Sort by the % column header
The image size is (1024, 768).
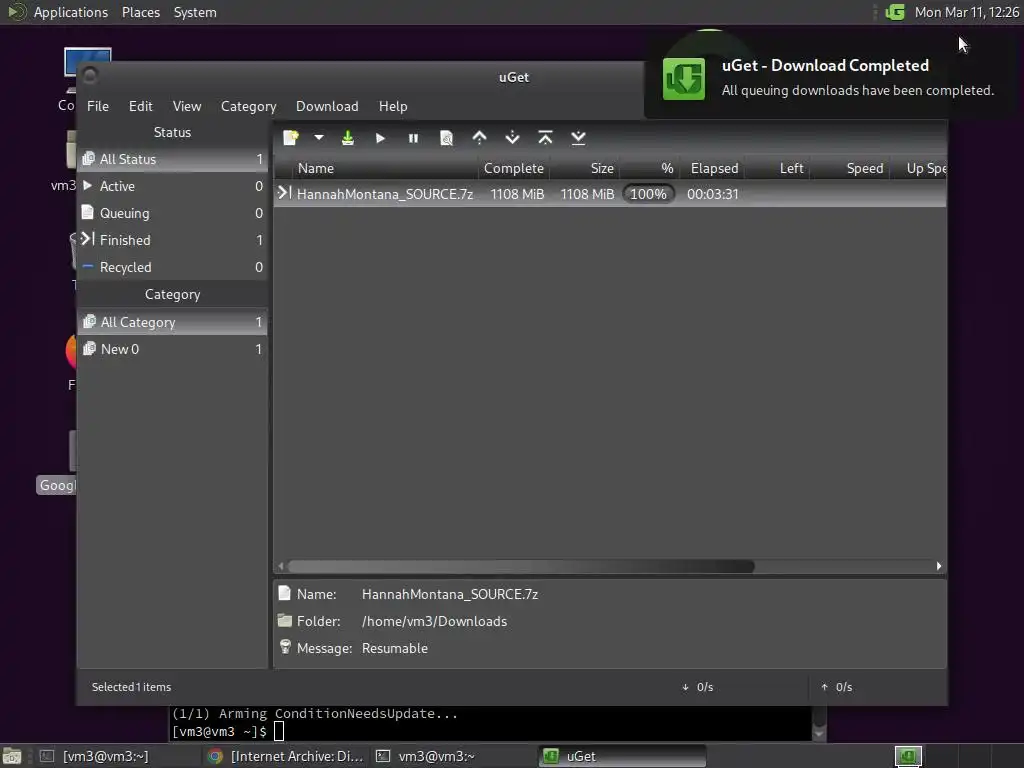(x=650, y=168)
